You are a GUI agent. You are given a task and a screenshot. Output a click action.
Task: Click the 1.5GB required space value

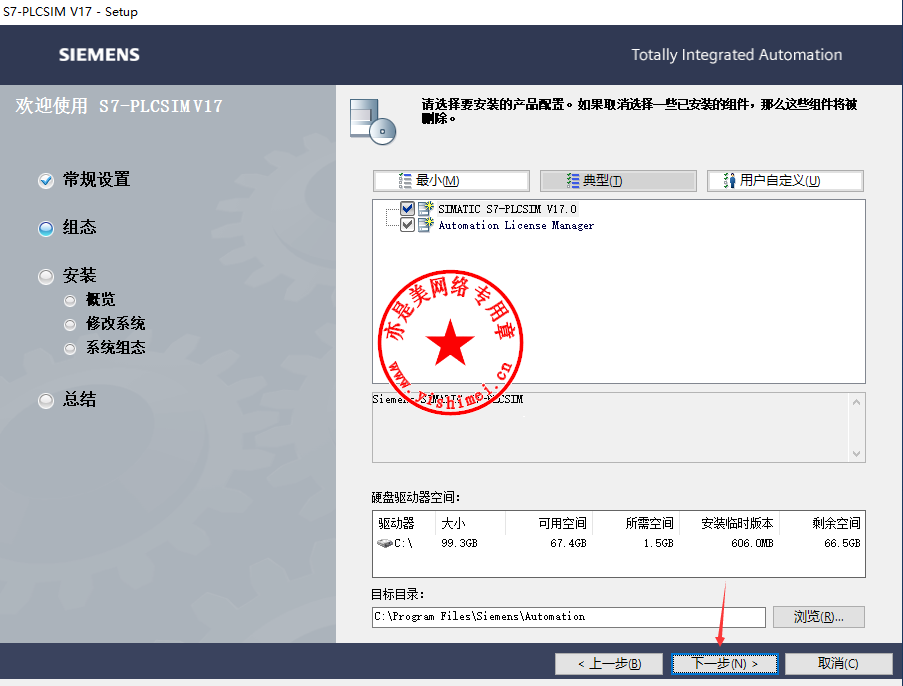point(658,543)
